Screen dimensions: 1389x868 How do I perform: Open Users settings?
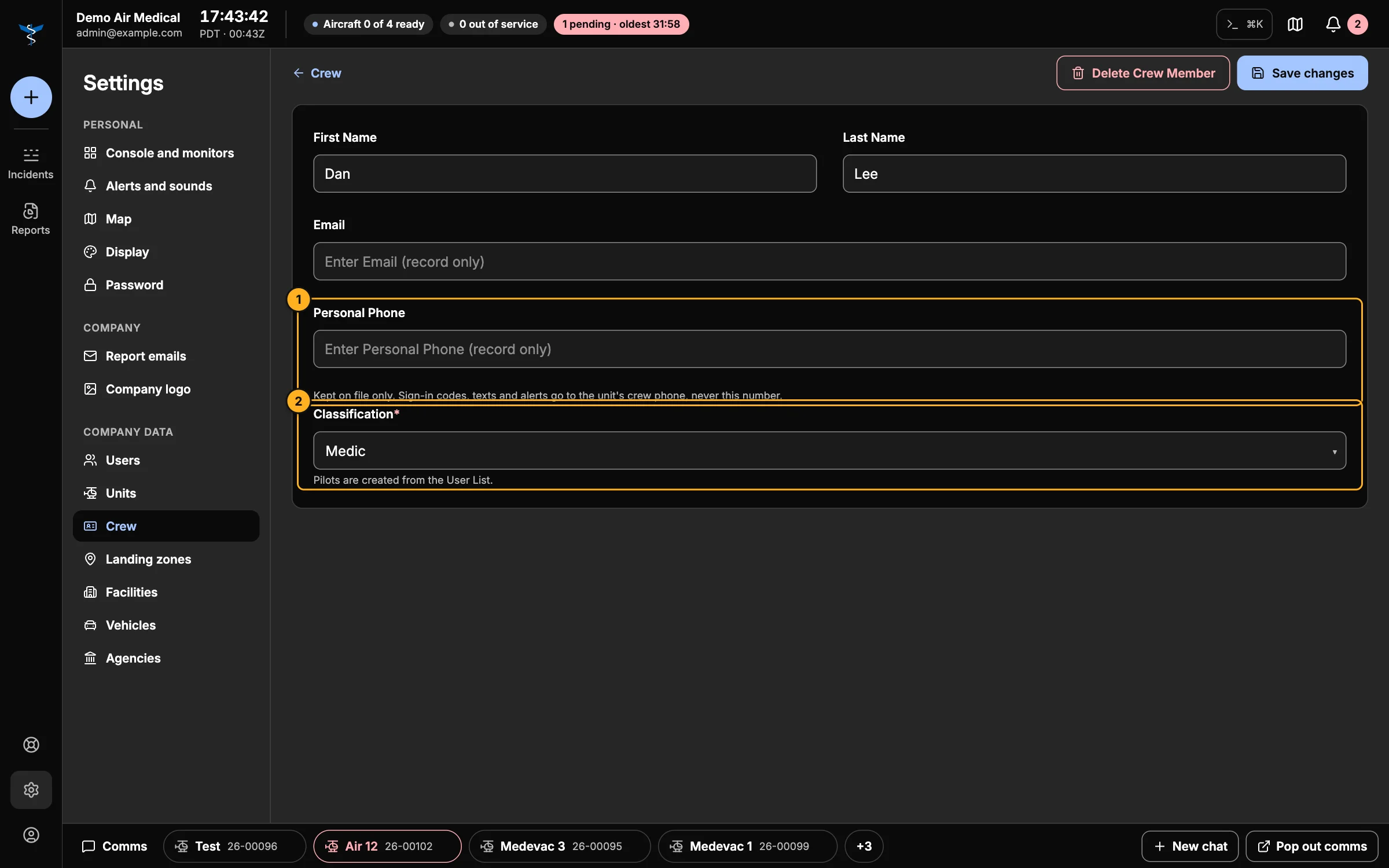point(166,460)
